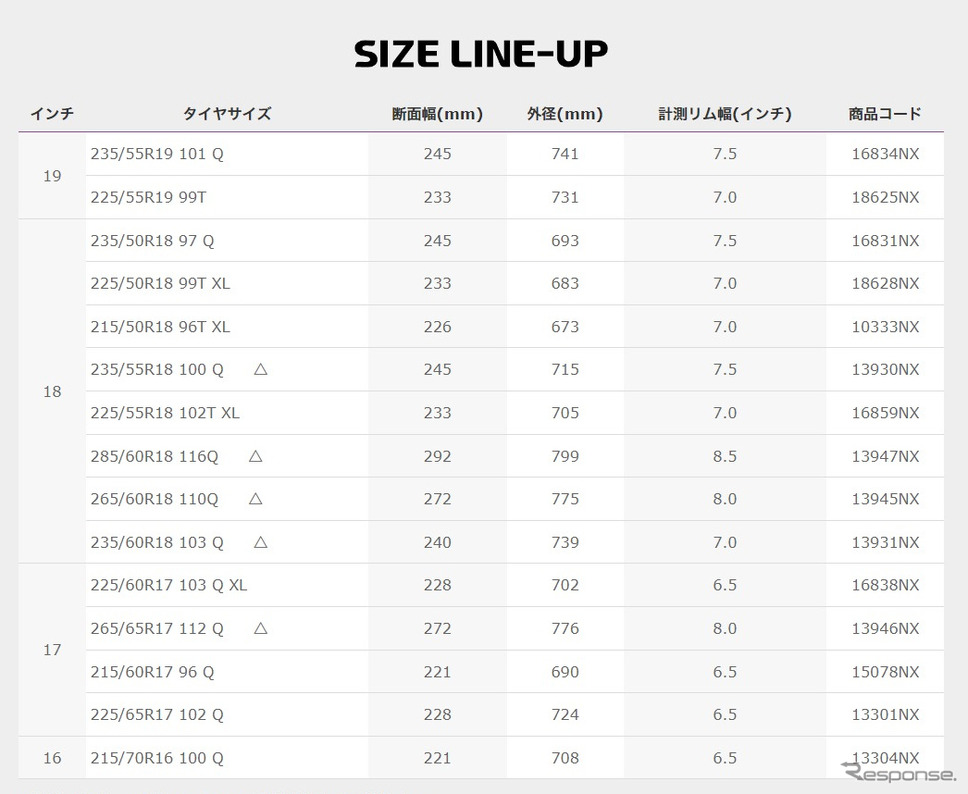Click product code 16834NX
Screen dimensions: 968x794
pyautogui.click(x=885, y=154)
